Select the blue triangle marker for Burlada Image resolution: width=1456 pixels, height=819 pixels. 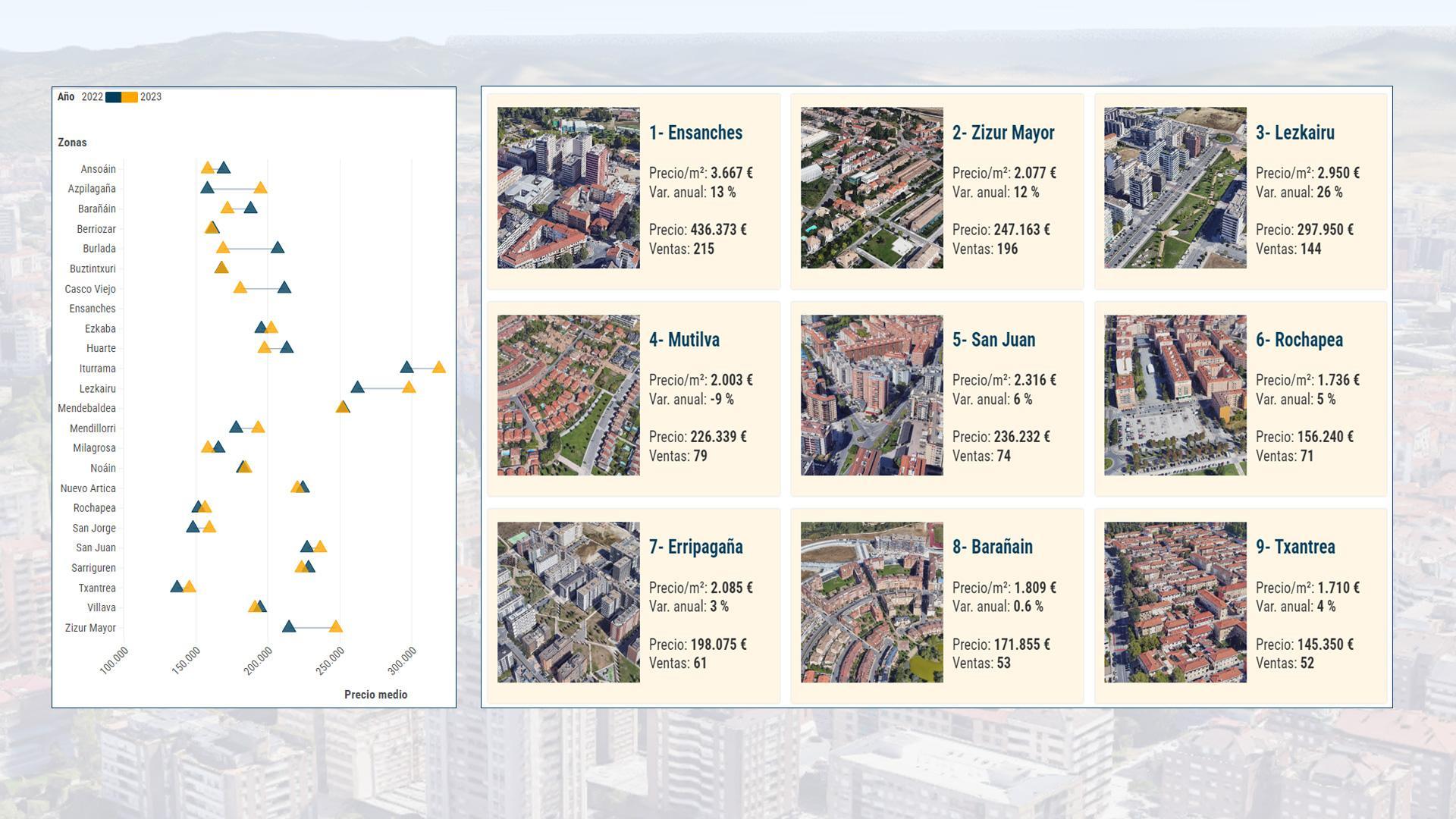(x=278, y=248)
